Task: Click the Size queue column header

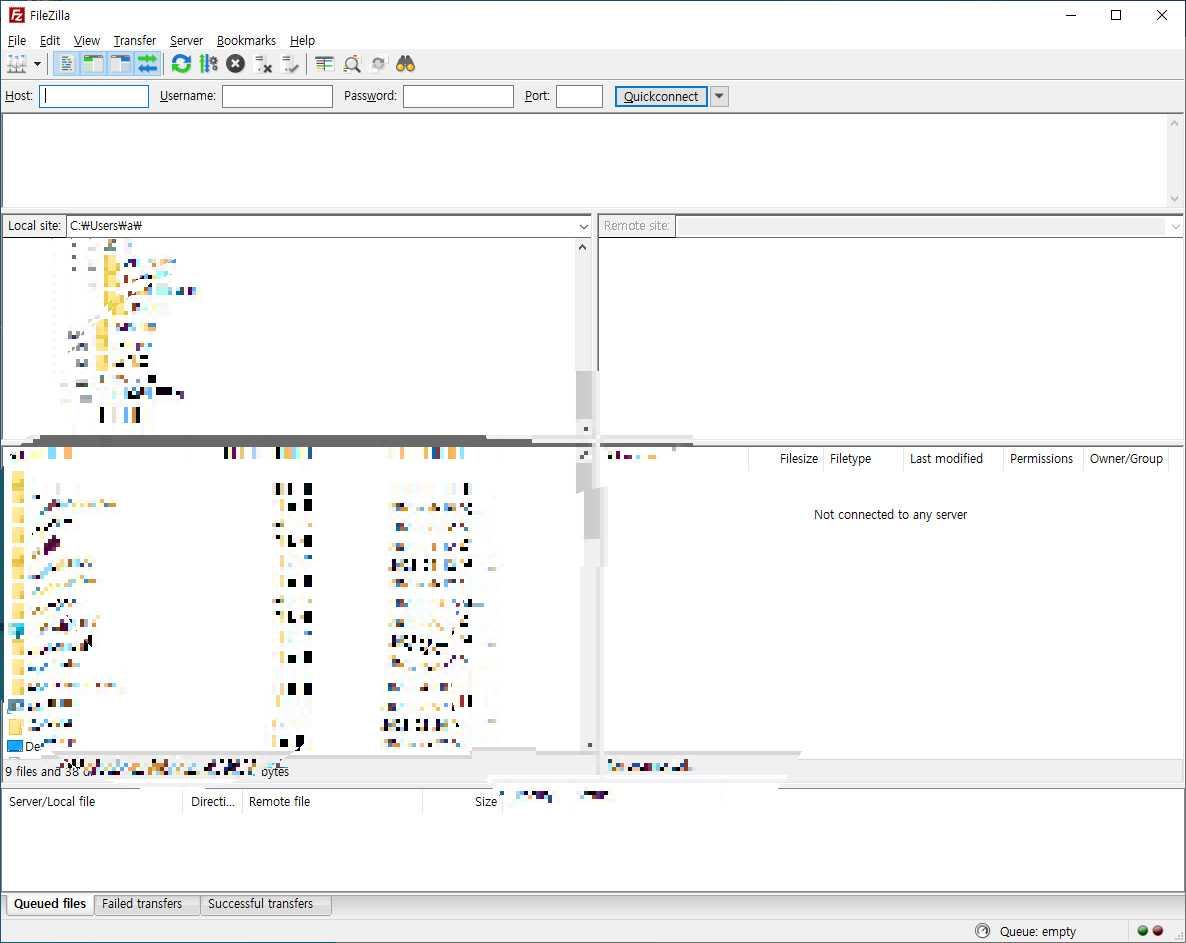Action: (462, 802)
